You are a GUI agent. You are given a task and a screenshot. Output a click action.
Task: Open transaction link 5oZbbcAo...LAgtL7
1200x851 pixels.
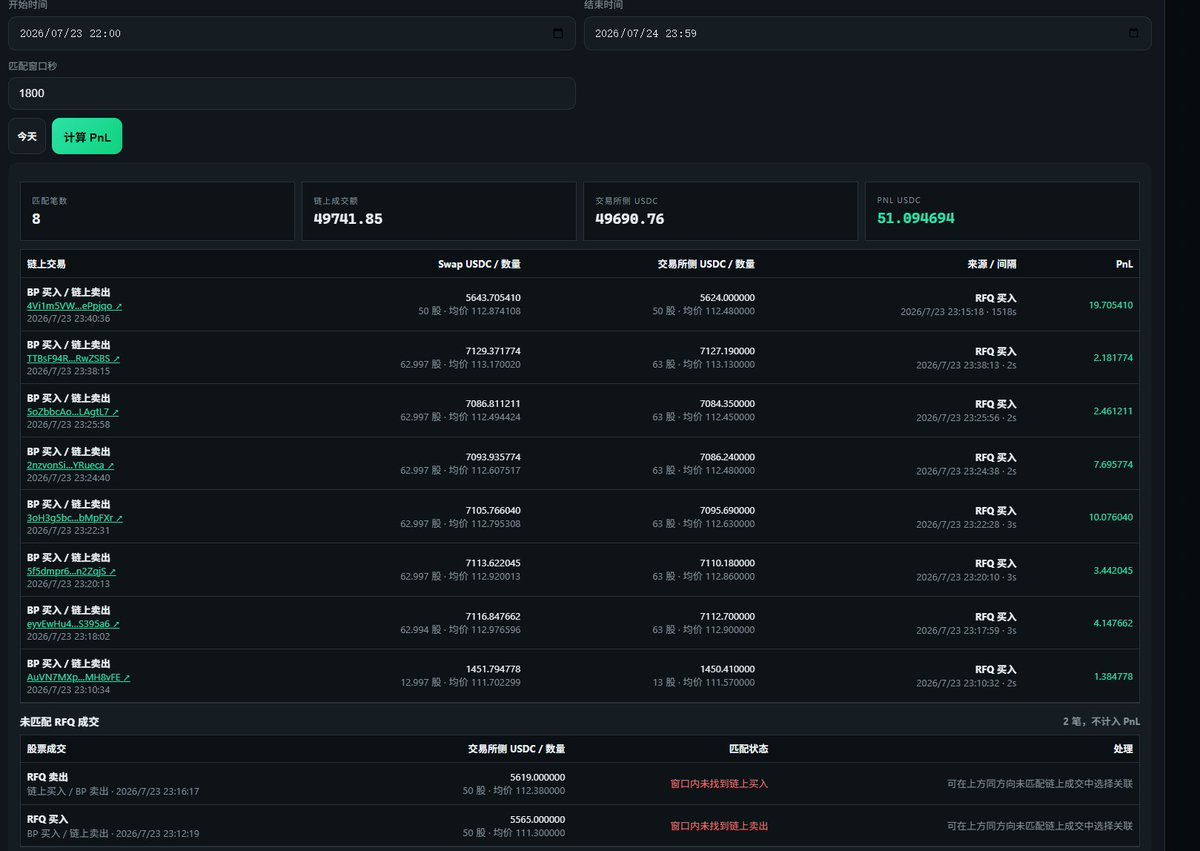[x=73, y=412]
